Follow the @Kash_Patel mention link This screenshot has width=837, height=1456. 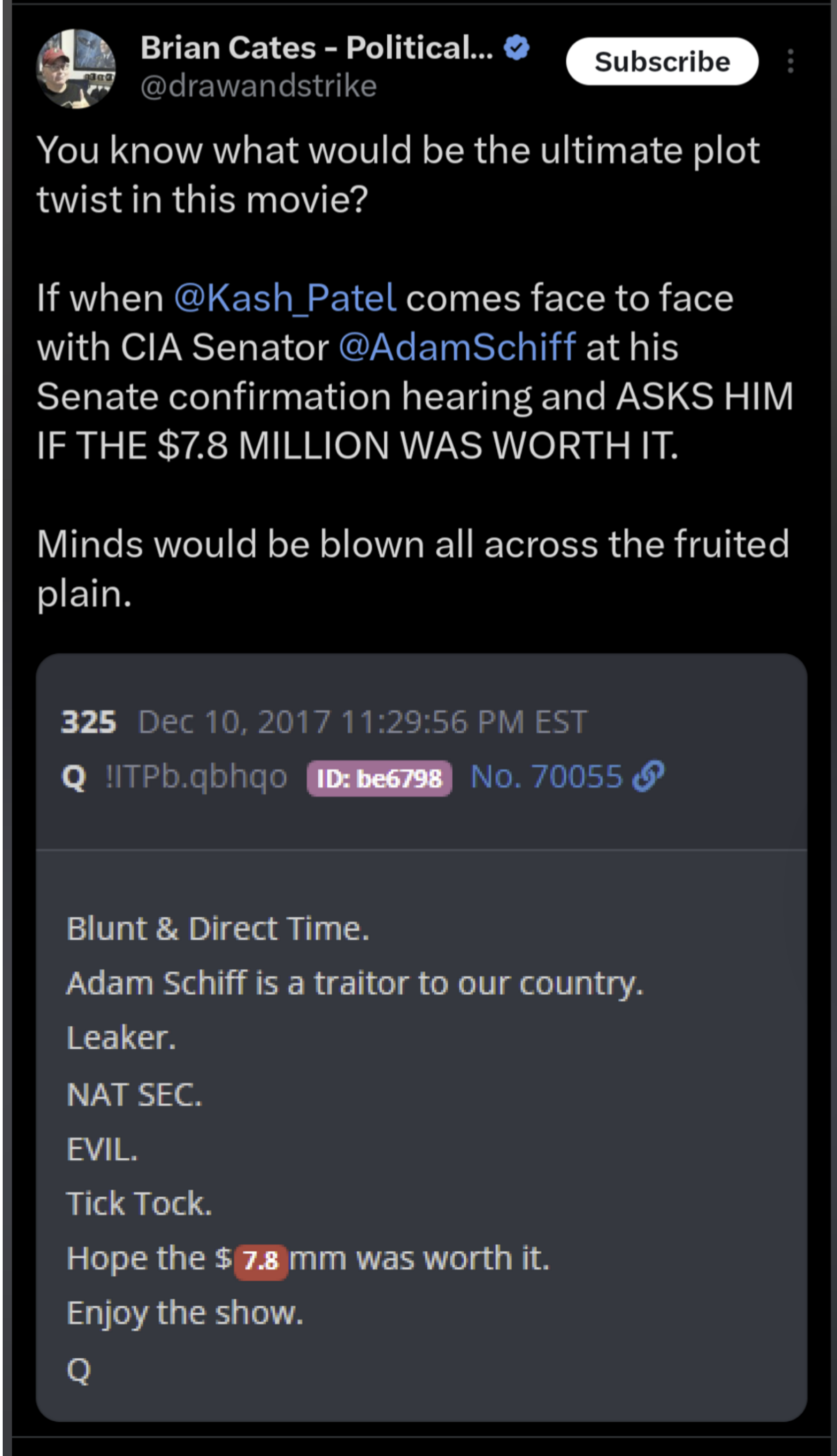click(x=285, y=298)
